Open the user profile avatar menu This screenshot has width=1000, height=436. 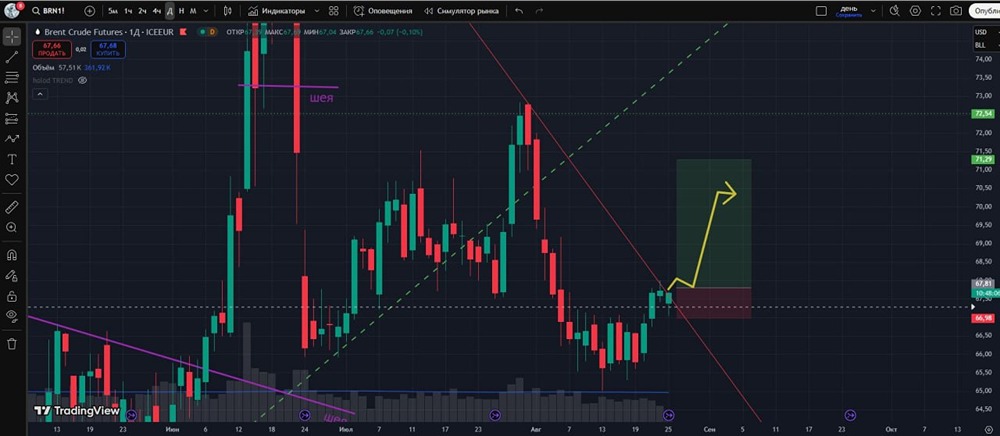(x=13, y=10)
